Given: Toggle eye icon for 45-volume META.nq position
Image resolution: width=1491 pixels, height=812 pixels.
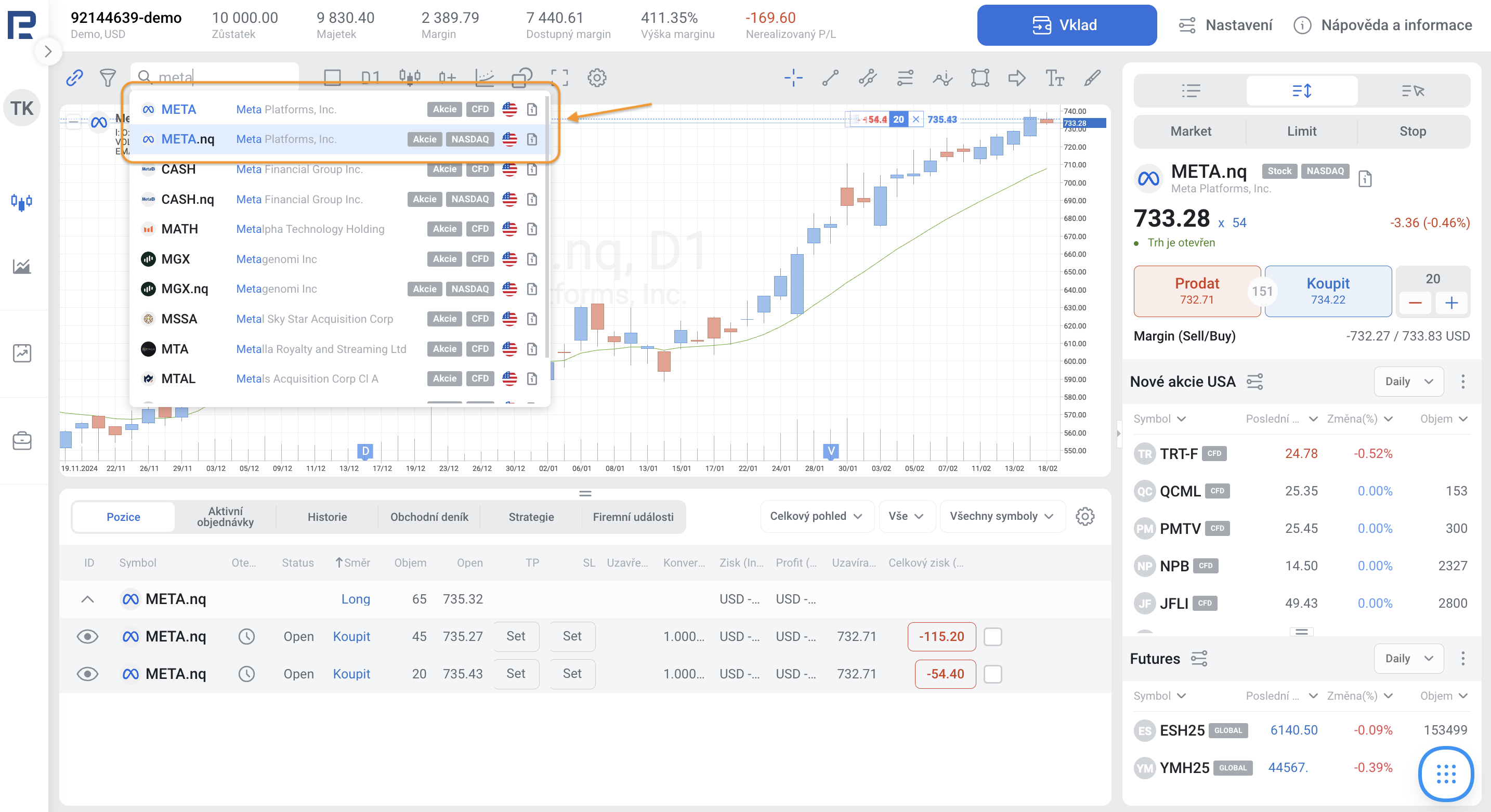Looking at the screenshot, I should (87, 637).
